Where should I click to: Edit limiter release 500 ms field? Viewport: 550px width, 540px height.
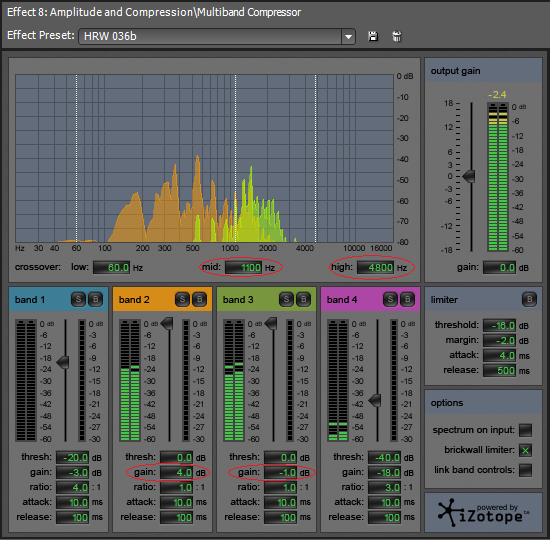click(x=499, y=371)
